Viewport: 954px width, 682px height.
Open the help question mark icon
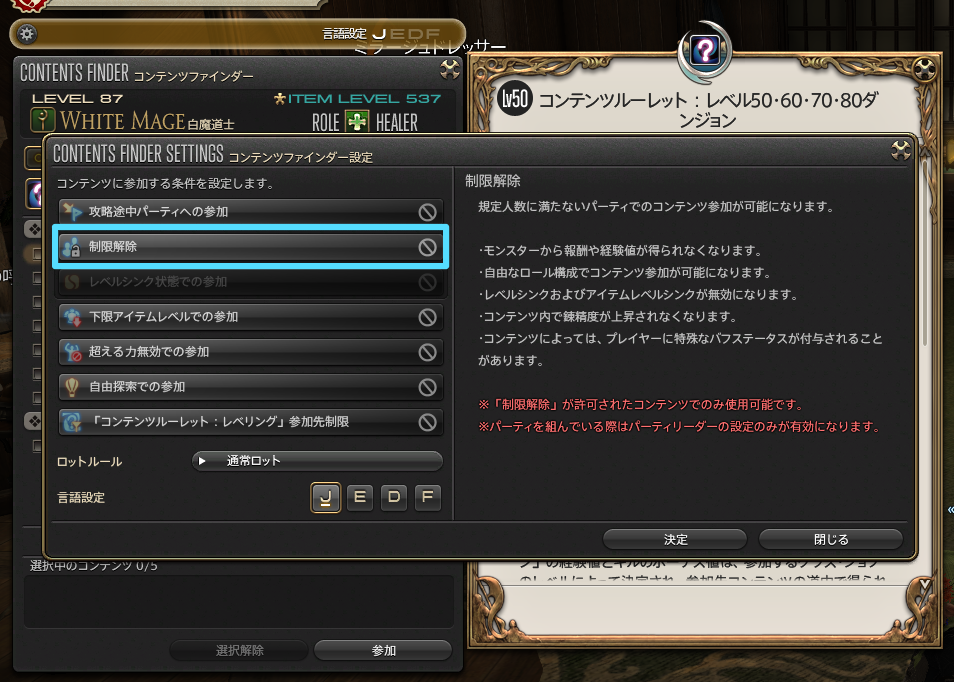[x=705, y=51]
